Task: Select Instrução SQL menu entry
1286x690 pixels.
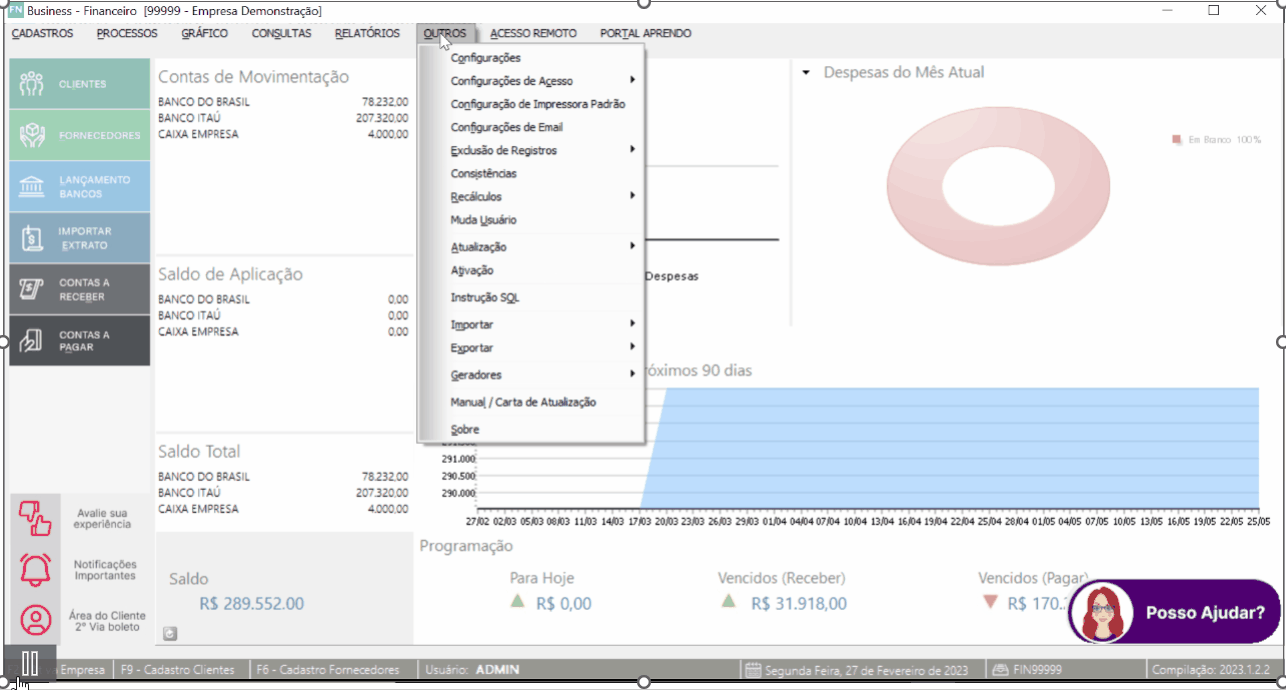Action: click(485, 298)
